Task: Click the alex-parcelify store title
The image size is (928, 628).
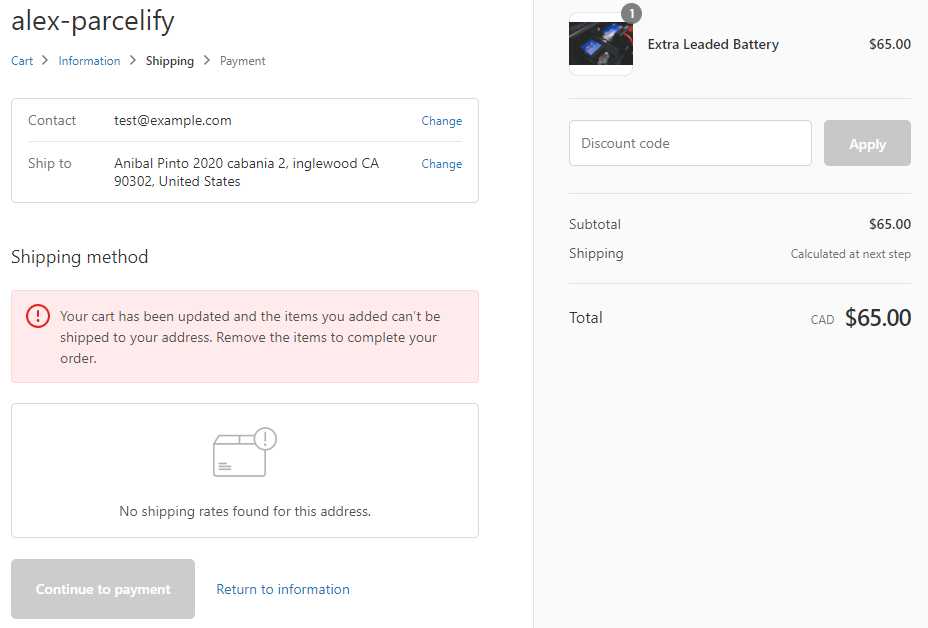Action: [x=93, y=21]
